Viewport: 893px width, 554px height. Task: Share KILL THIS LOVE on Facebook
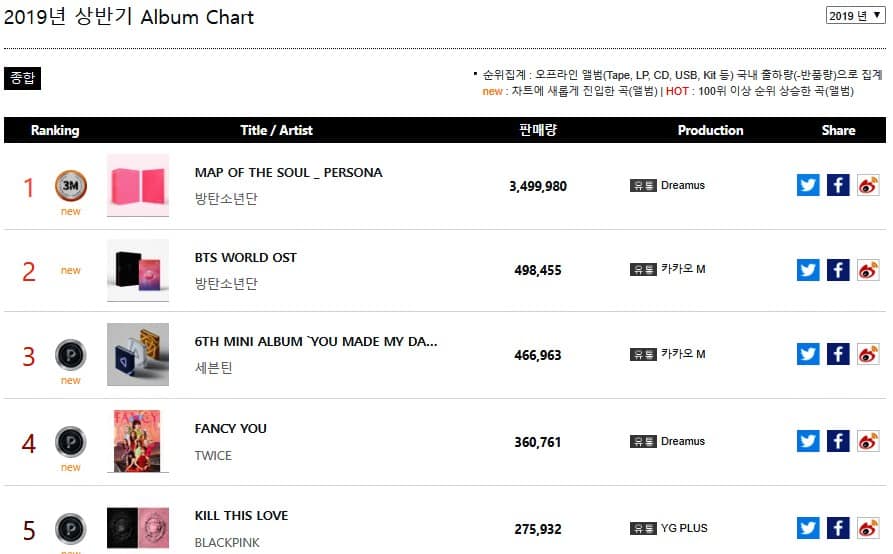(x=838, y=527)
